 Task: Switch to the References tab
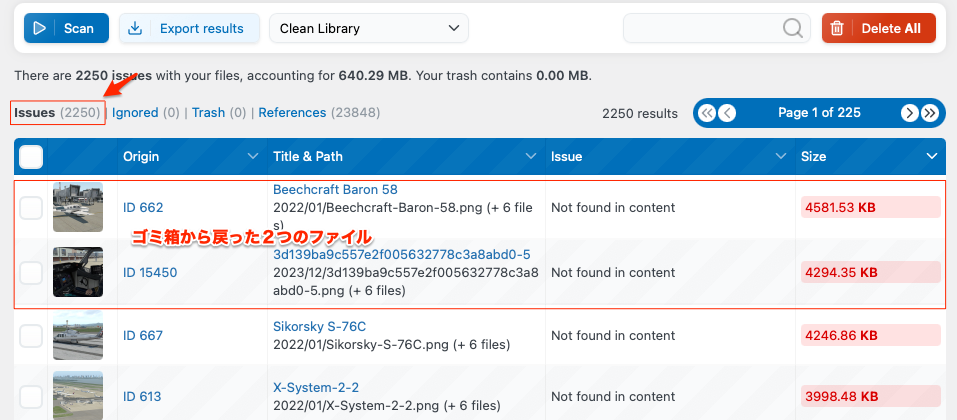coord(292,113)
